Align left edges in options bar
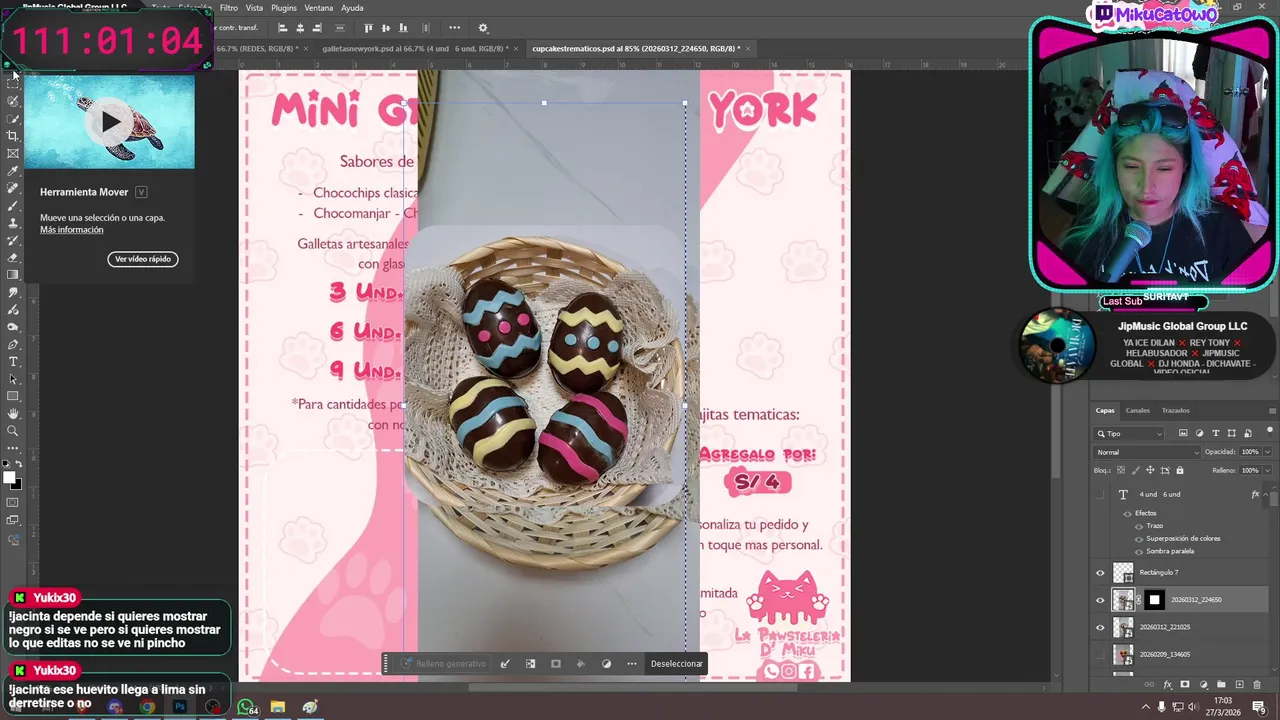 tap(283, 28)
